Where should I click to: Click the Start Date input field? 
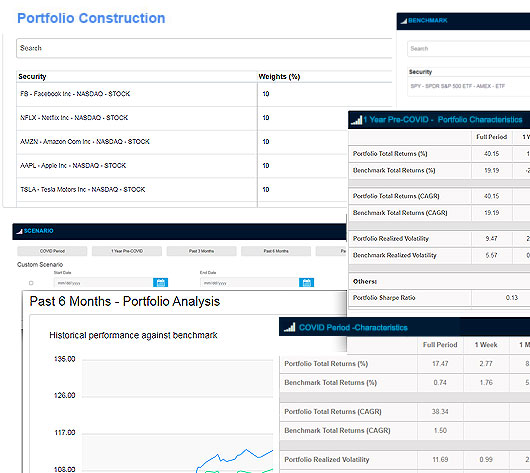pyautogui.click(x=103, y=282)
